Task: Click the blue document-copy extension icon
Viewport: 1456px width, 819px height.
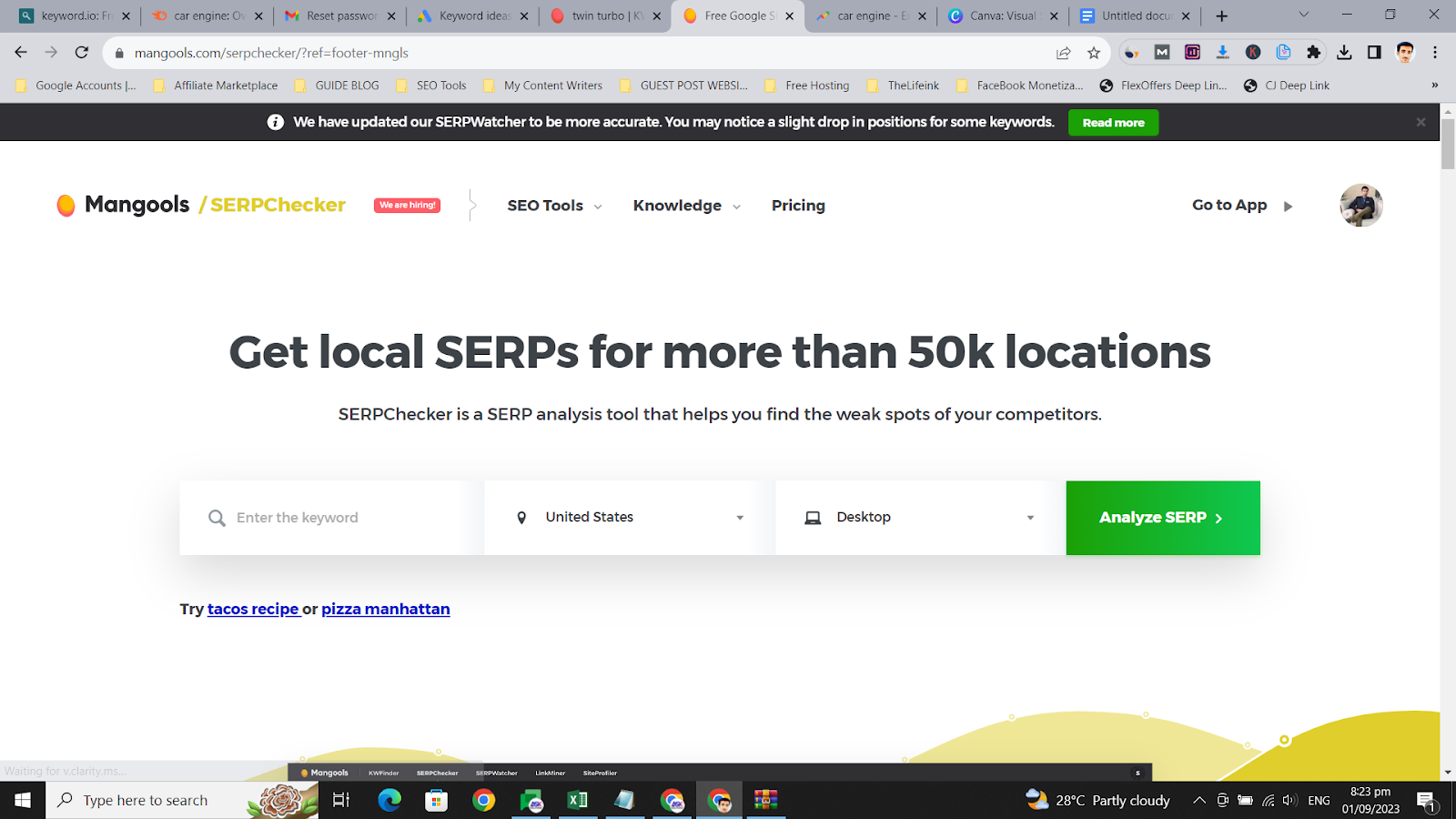Action: tap(1283, 53)
